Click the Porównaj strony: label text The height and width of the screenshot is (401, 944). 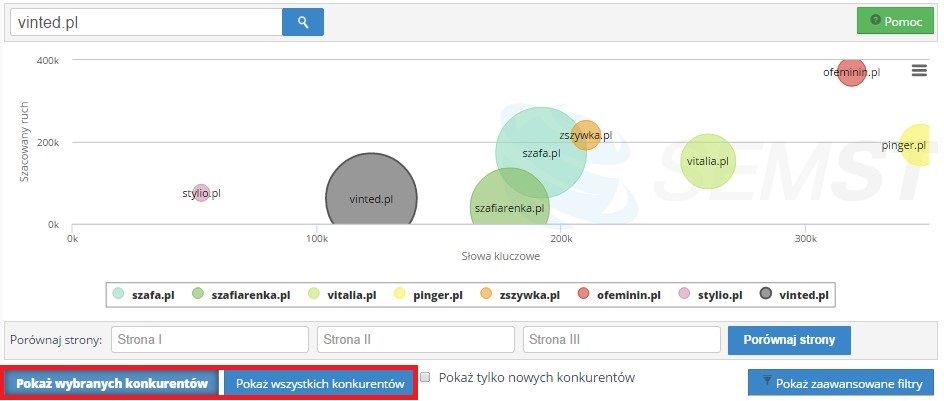tap(57, 340)
